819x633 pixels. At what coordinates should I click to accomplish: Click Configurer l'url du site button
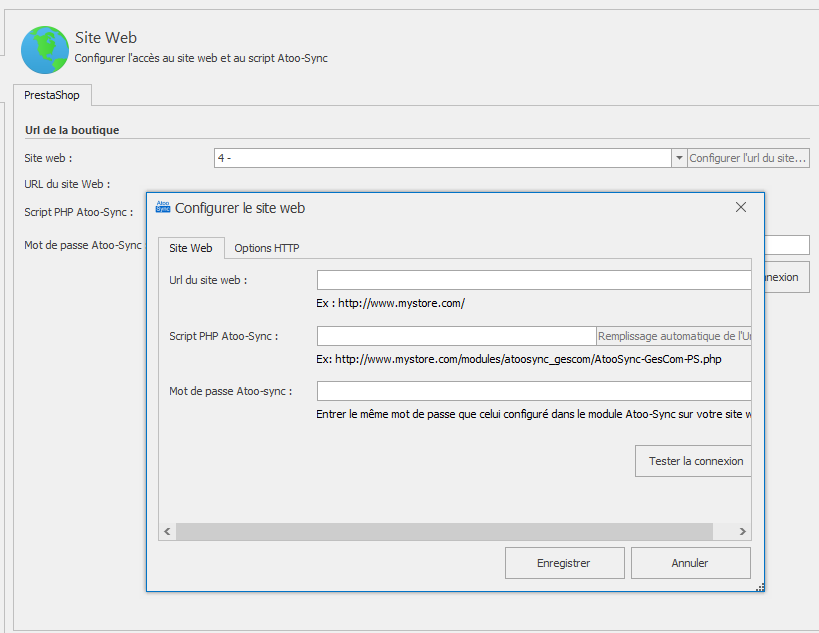point(748,158)
